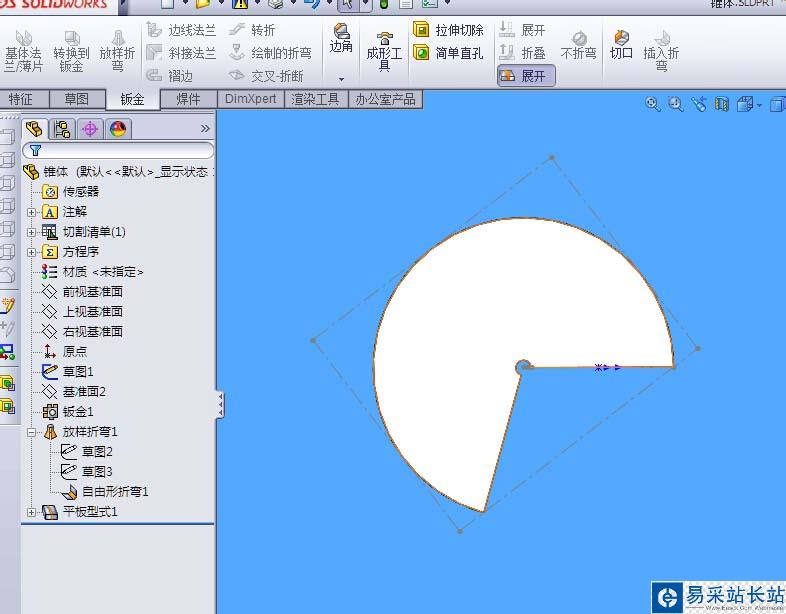The image size is (786, 614).
Task: Click No Bends (不折弯)
Action: 578,45
